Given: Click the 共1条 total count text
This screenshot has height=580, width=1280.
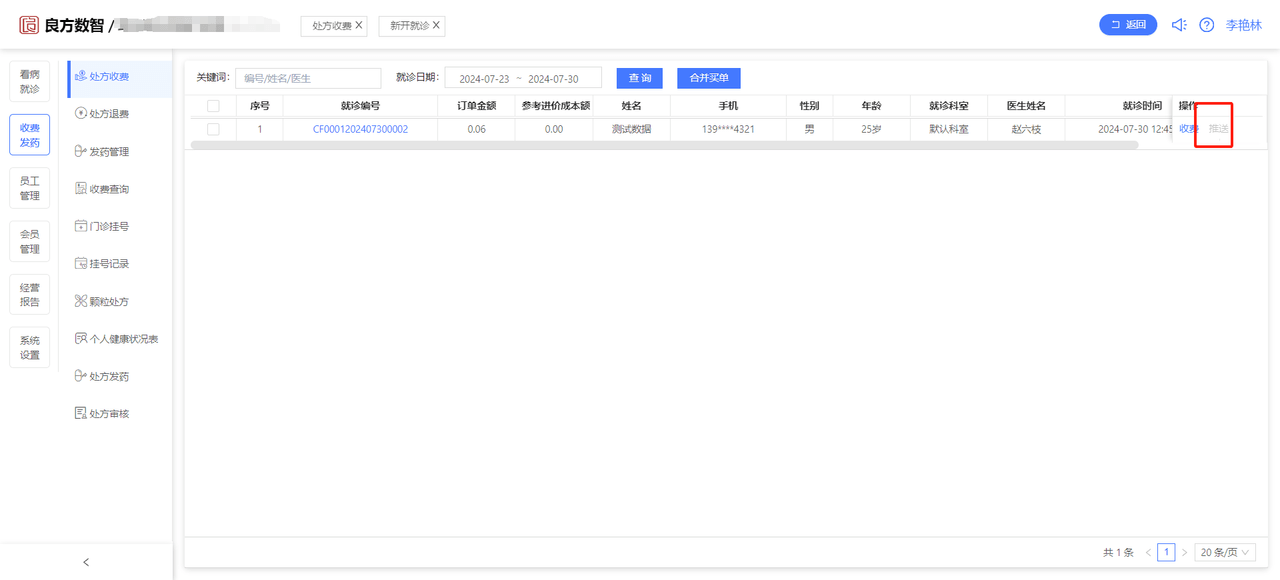Looking at the screenshot, I should pyautogui.click(x=1118, y=552).
